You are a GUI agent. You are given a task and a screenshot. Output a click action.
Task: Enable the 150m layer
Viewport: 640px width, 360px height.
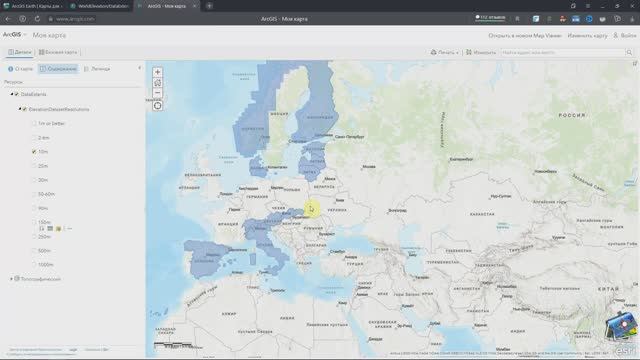point(34,222)
